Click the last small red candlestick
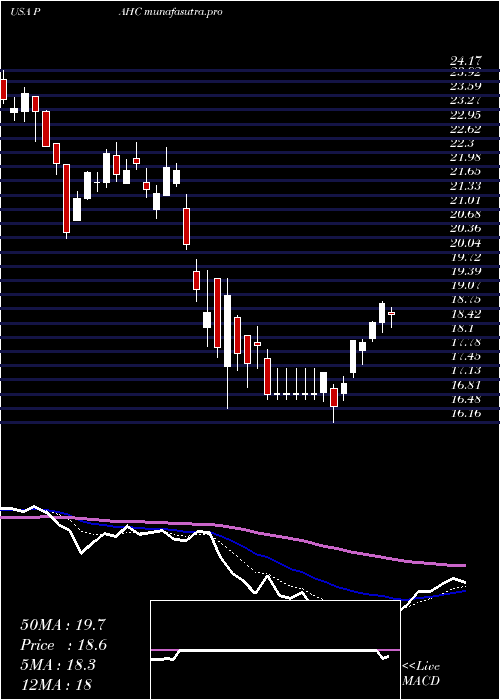 pos(392,313)
